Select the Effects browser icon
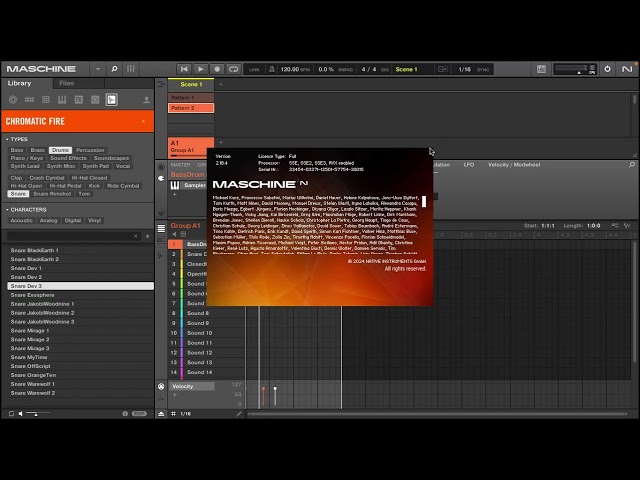 click(x=78, y=100)
